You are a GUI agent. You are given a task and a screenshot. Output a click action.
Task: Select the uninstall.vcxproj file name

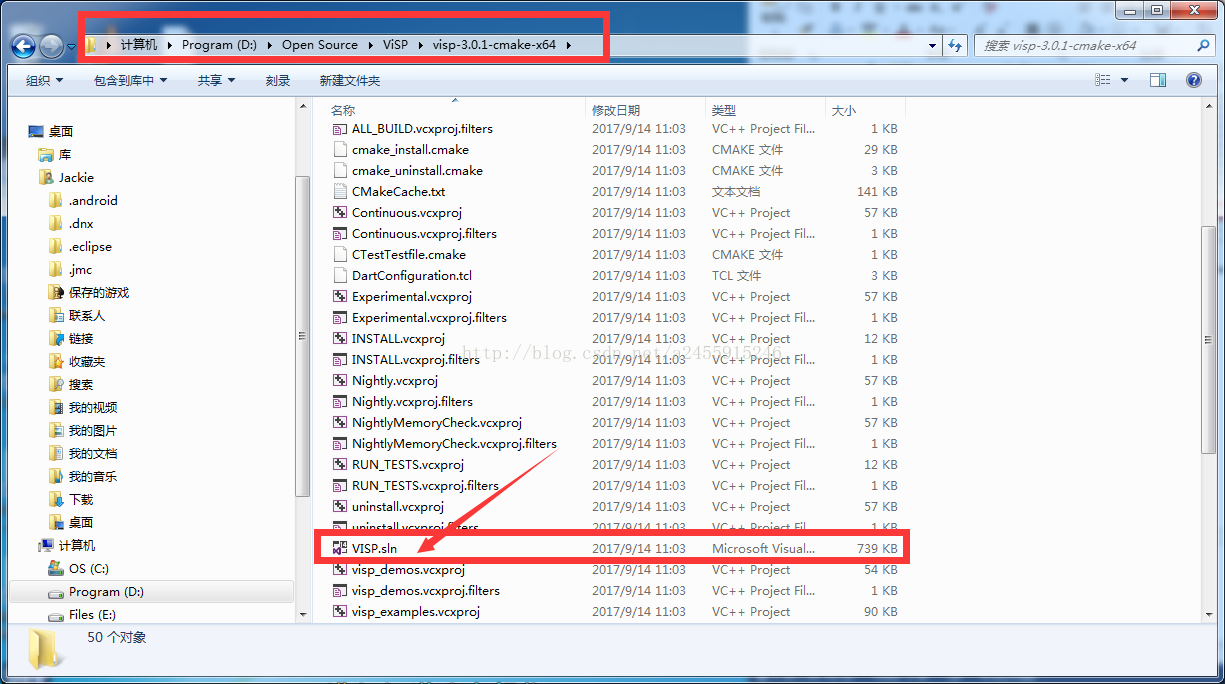click(398, 506)
